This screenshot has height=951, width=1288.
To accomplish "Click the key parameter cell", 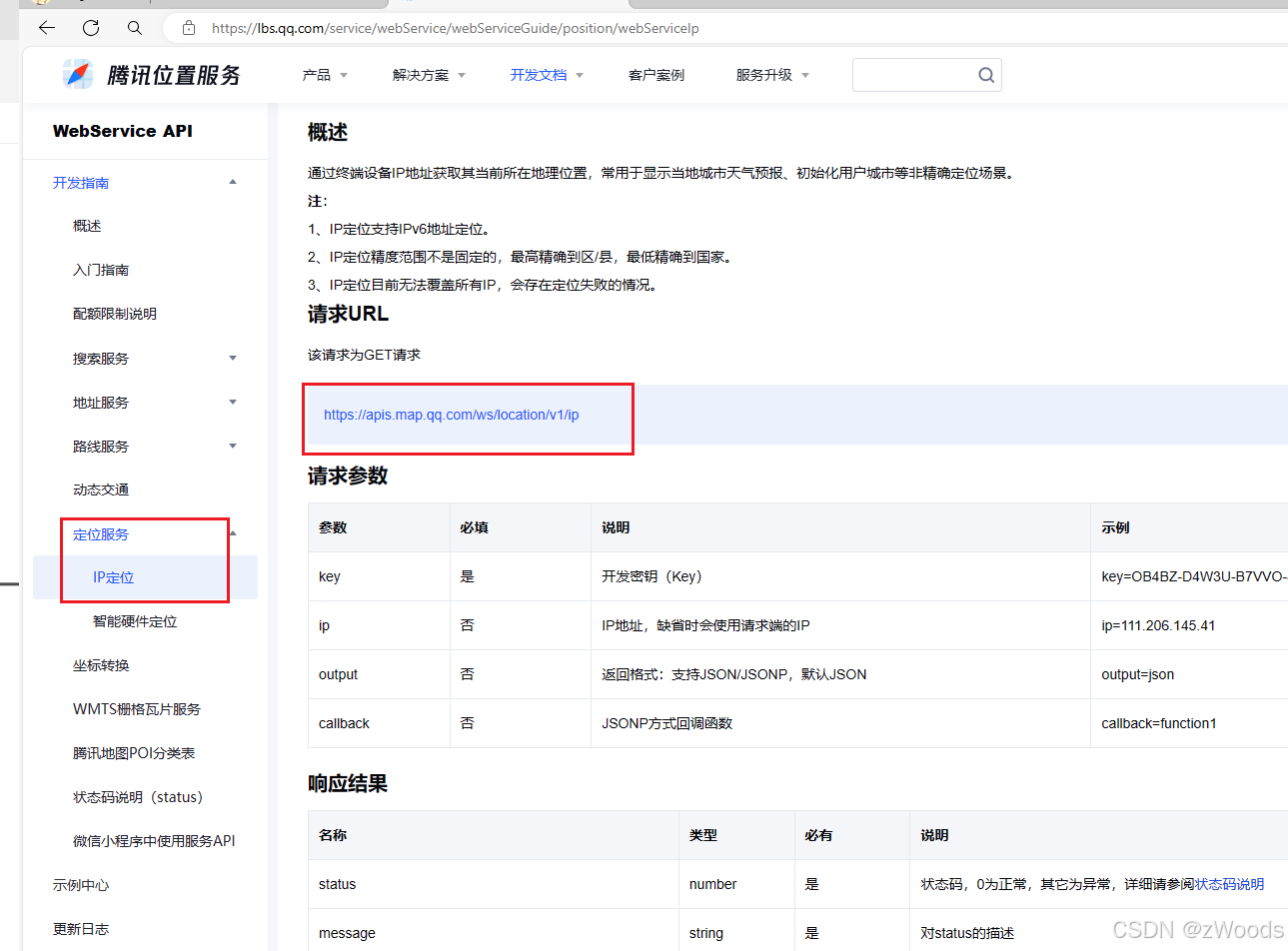I will coord(379,576).
